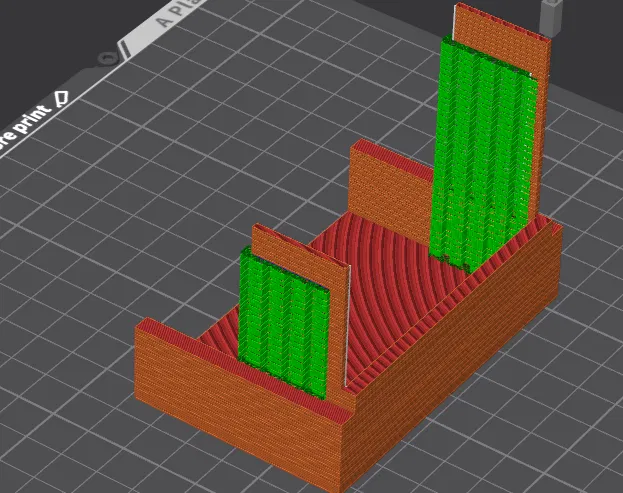Click the small icon beside the "re print" label
This screenshot has height=493, width=623.
(62, 98)
